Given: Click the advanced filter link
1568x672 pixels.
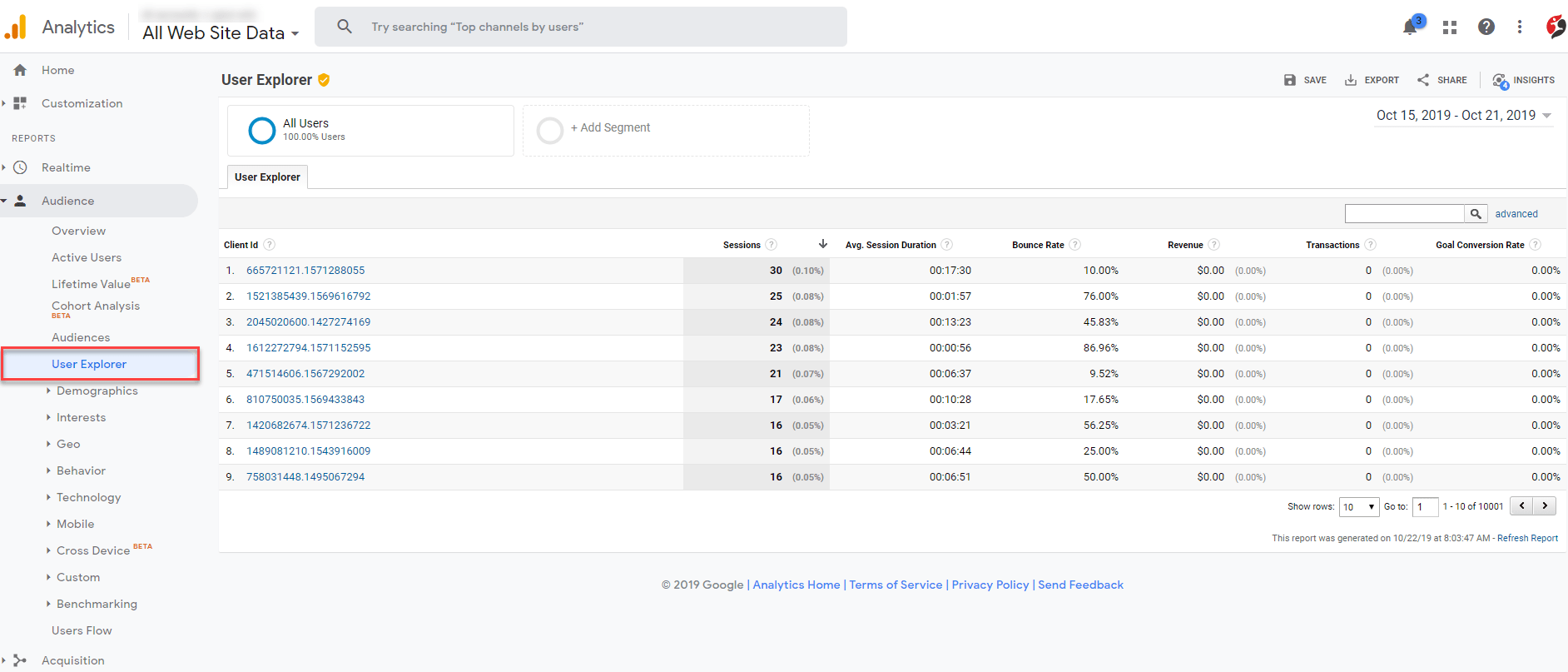Looking at the screenshot, I should pyautogui.click(x=1516, y=214).
